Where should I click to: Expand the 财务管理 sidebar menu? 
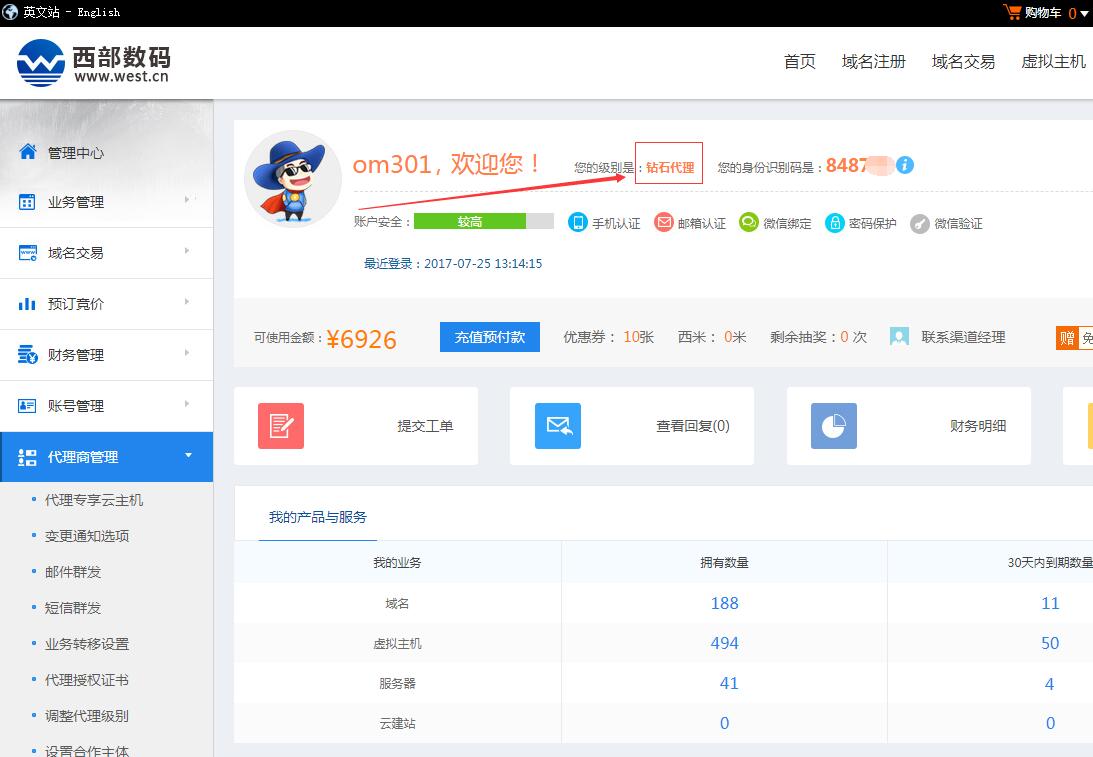(106, 355)
